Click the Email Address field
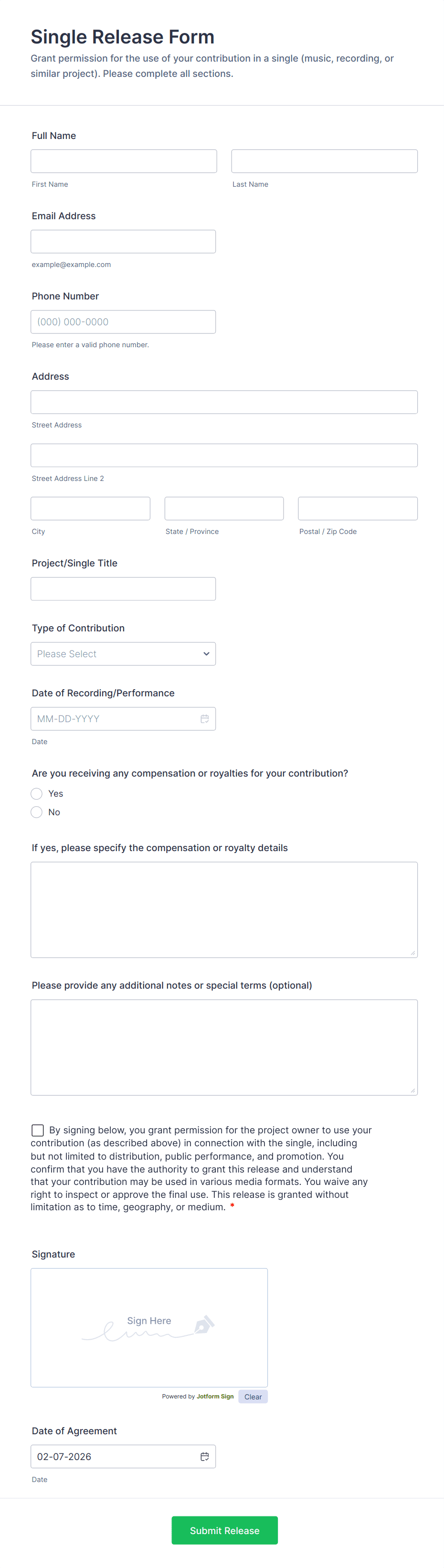Screen dimensions: 444x1568 tap(123, 242)
